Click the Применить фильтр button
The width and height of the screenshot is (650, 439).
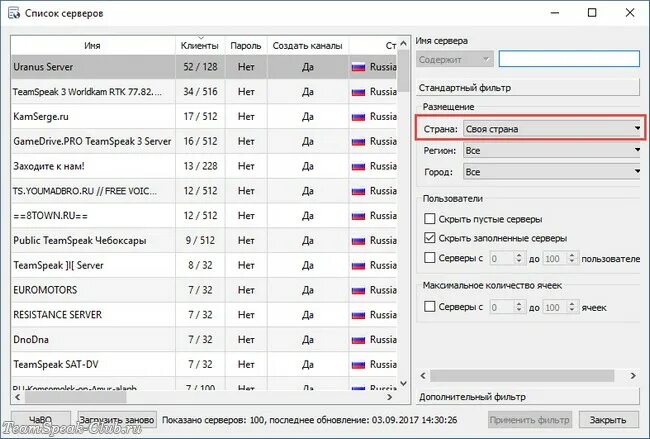click(x=530, y=420)
